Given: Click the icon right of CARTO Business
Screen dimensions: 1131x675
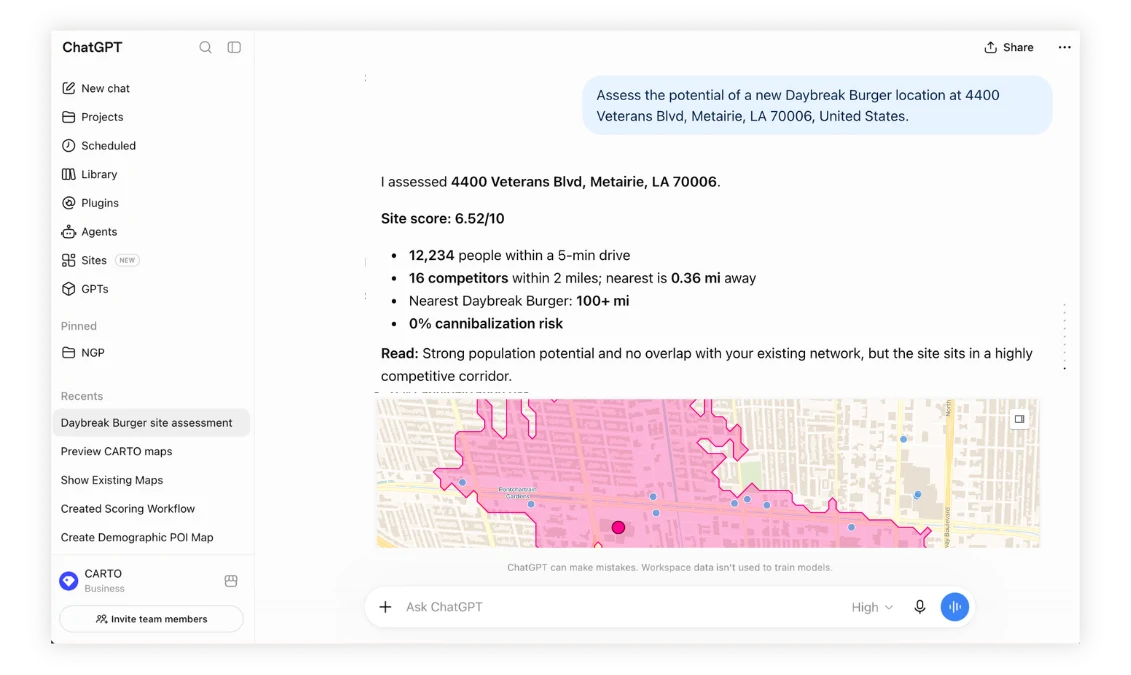Looking at the screenshot, I should [231, 581].
